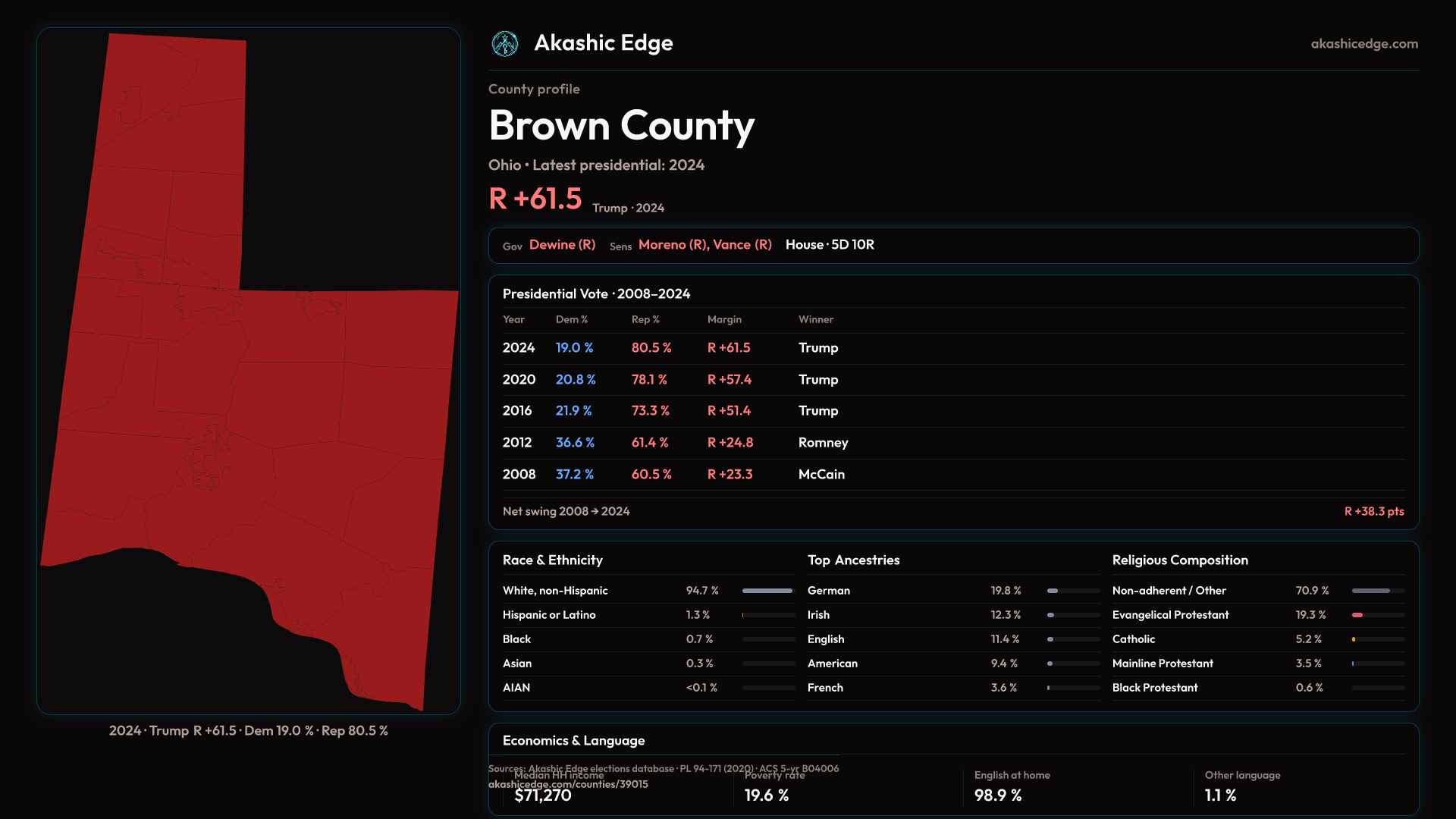Click the Net swing R +38.3 pts value
This screenshot has height=819, width=1456.
pyautogui.click(x=1373, y=512)
